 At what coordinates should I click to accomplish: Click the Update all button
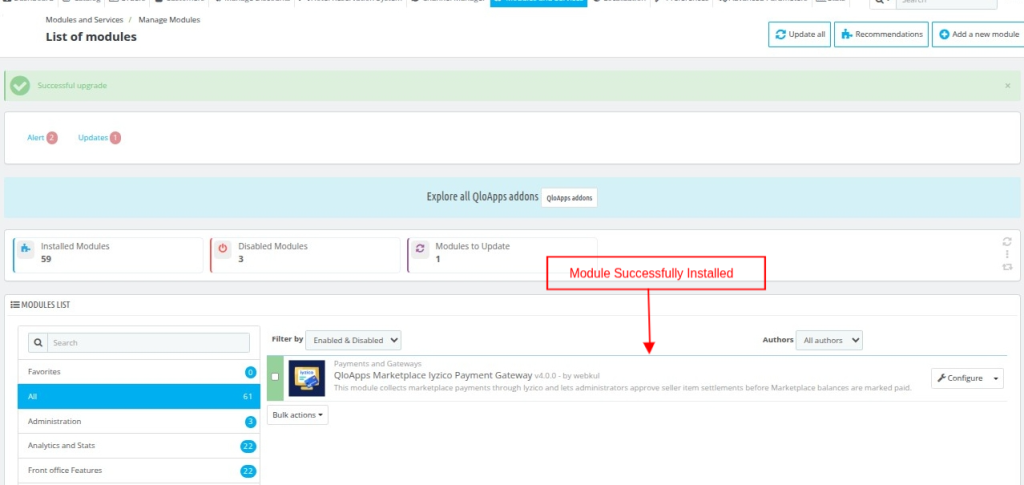(x=799, y=35)
